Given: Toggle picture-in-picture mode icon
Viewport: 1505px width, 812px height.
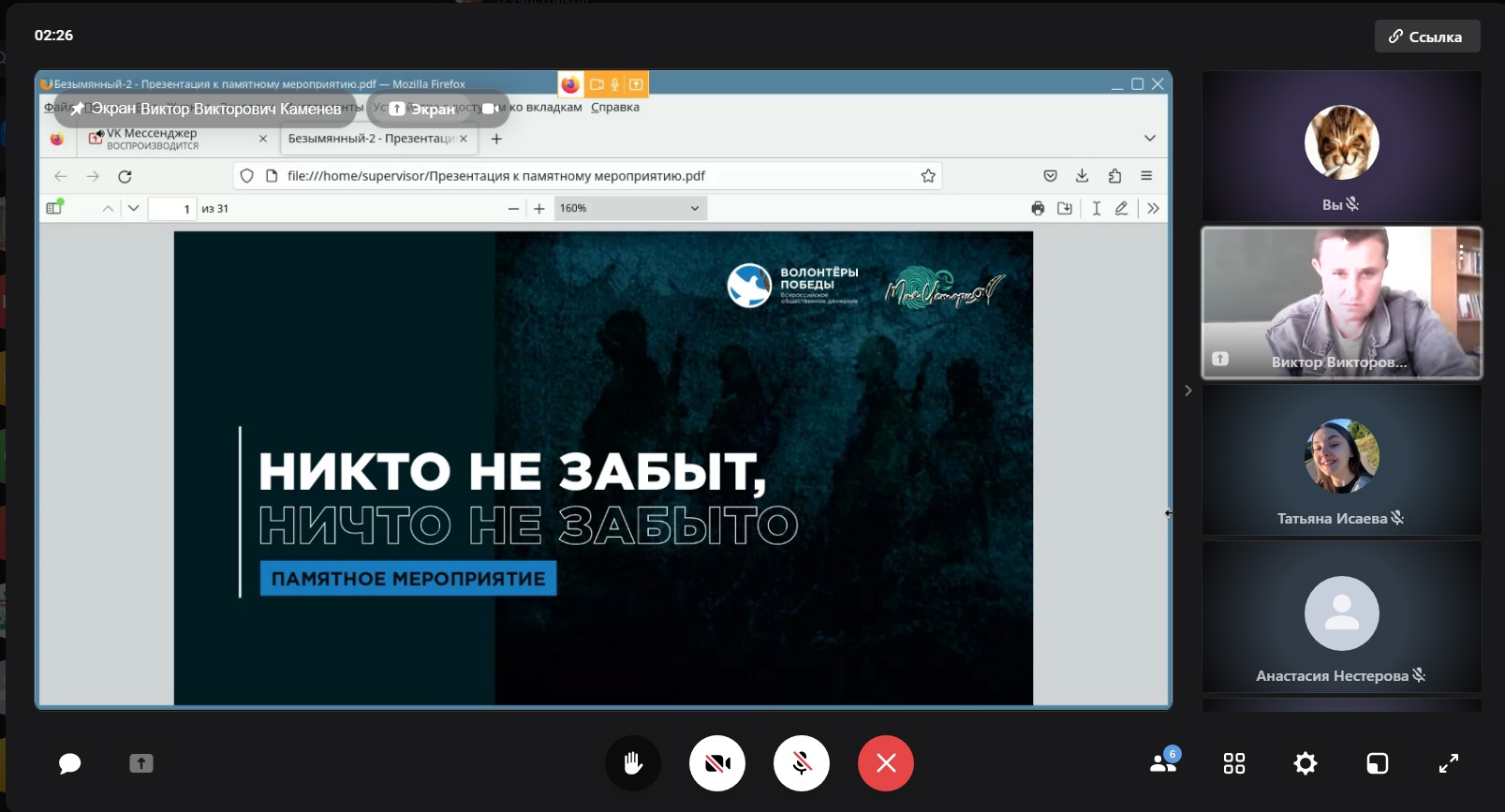Looking at the screenshot, I should point(1378,763).
